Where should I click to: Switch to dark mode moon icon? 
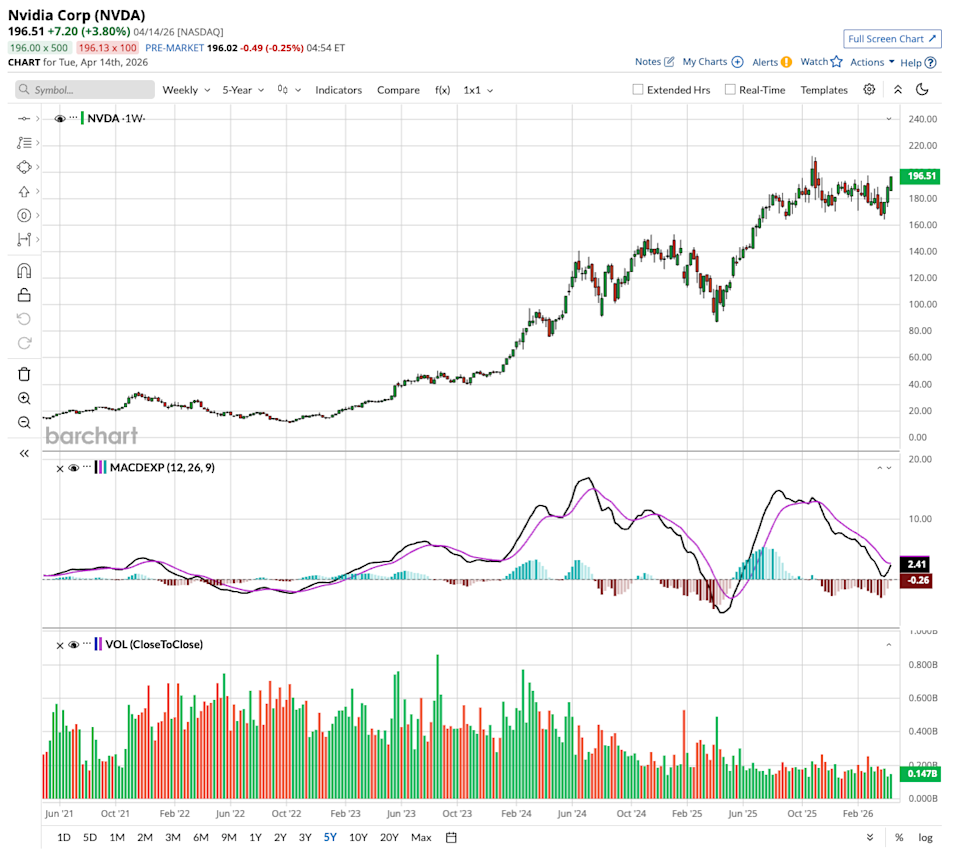(922, 90)
